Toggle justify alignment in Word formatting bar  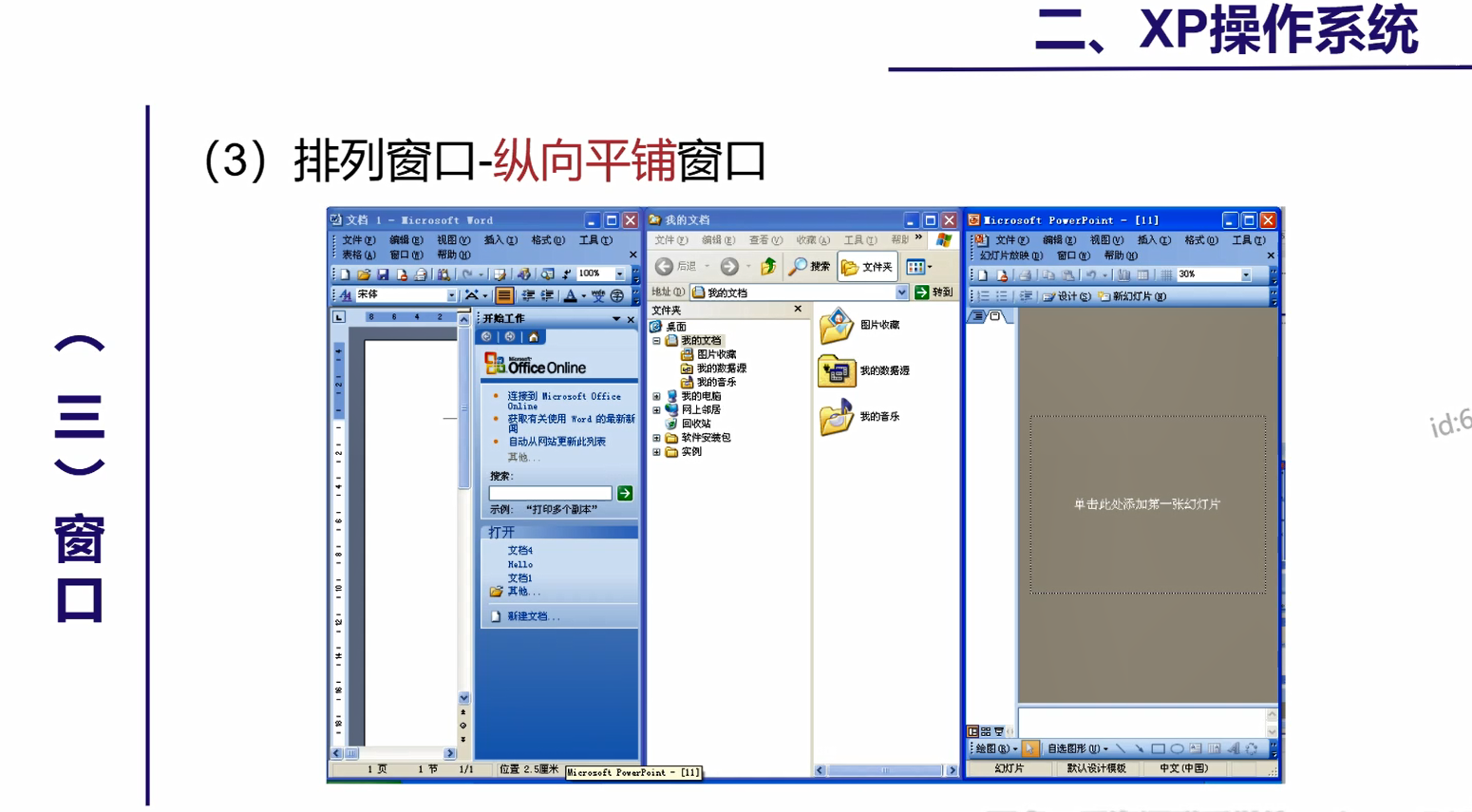[x=504, y=295]
